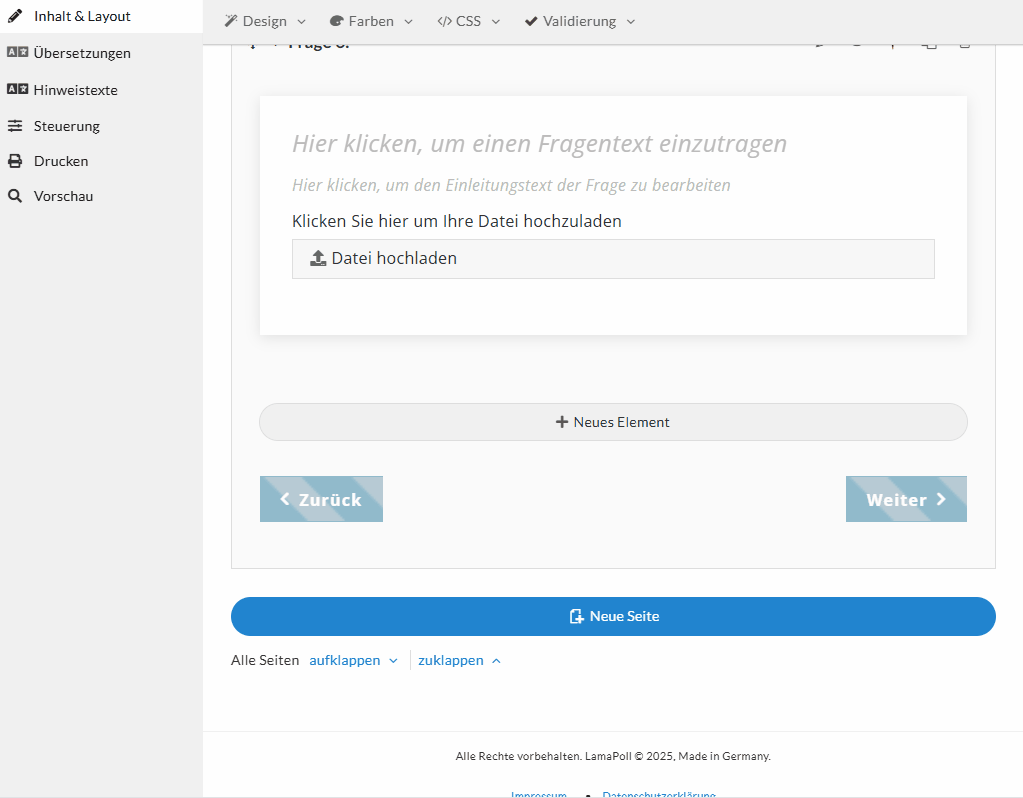Click the pencil icon beside Inhalt & Layout
Image resolution: width=1023 pixels, height=798 pixels.
click(15, 16)
